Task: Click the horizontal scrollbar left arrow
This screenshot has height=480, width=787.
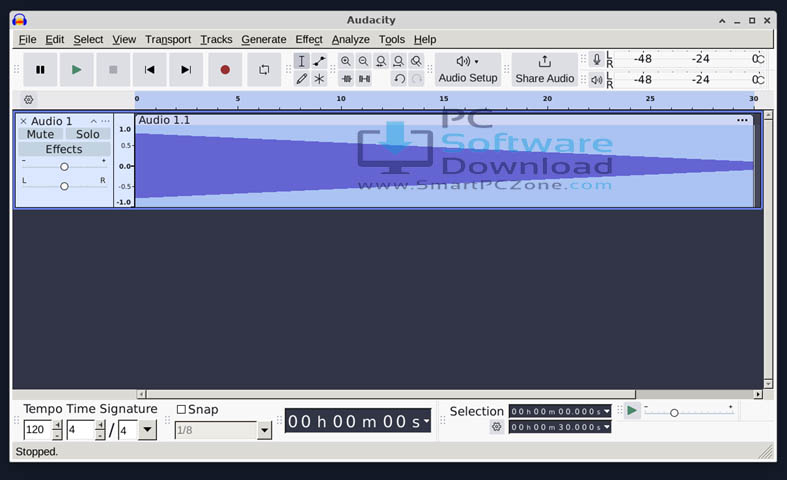Action: tap(142, 394)
